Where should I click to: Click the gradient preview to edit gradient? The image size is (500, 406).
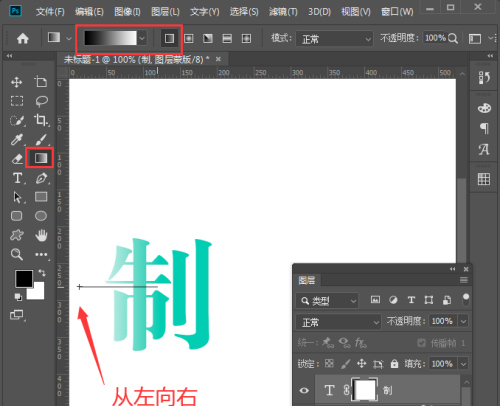pyautogui.click(x=110, y=38)
